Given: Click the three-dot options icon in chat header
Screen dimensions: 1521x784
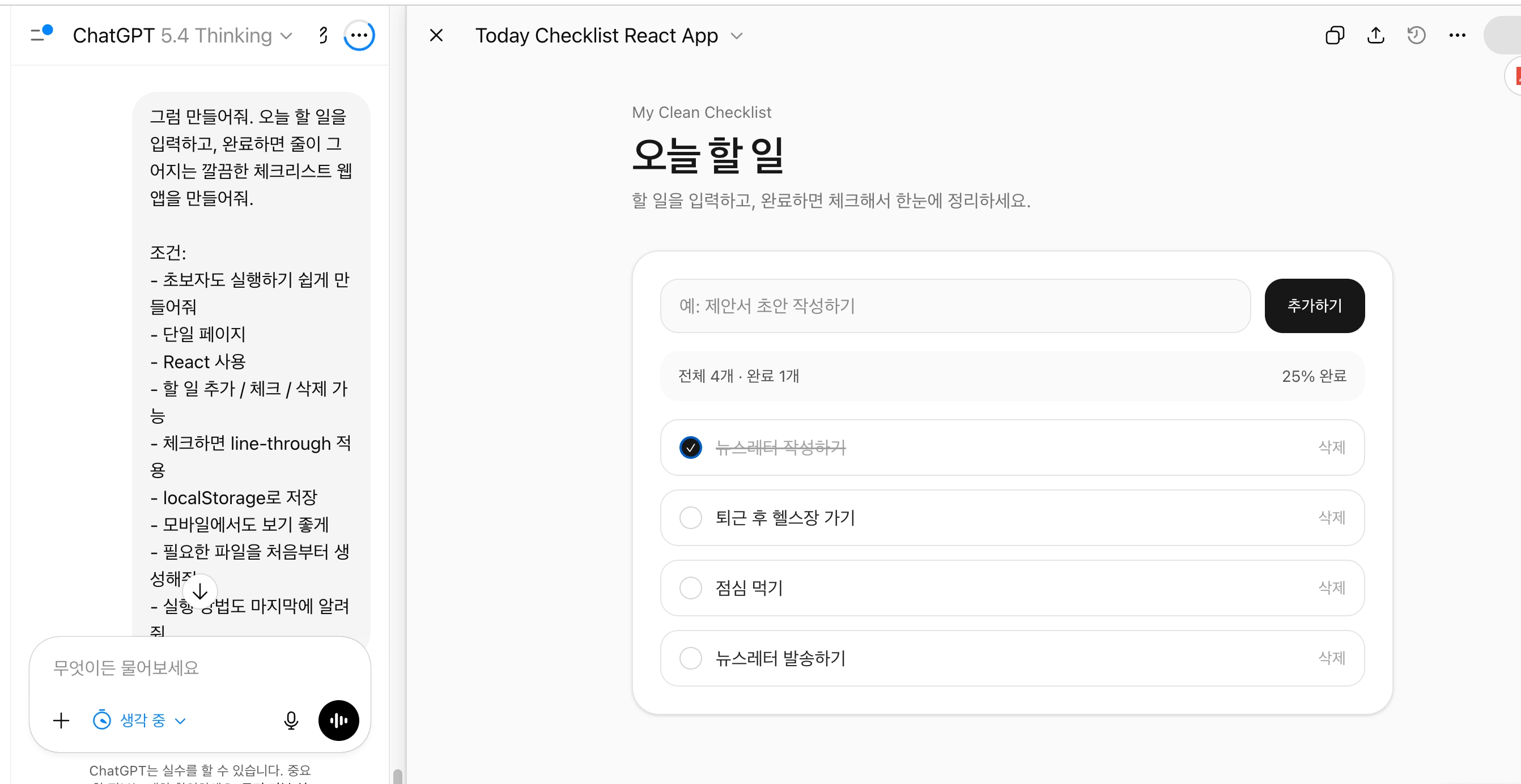Looking at the screenshot, I should click(359, 36).
